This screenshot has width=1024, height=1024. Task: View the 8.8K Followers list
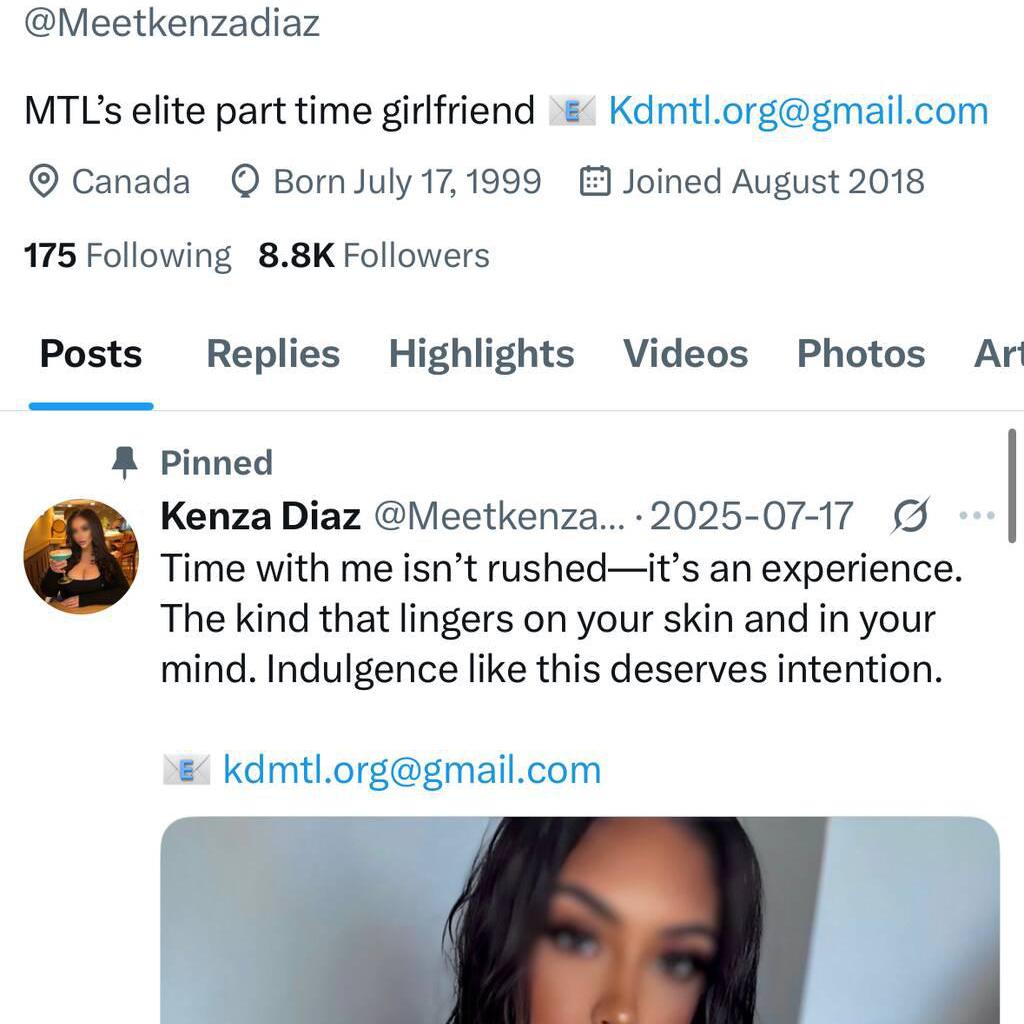(x=374, y=256)
